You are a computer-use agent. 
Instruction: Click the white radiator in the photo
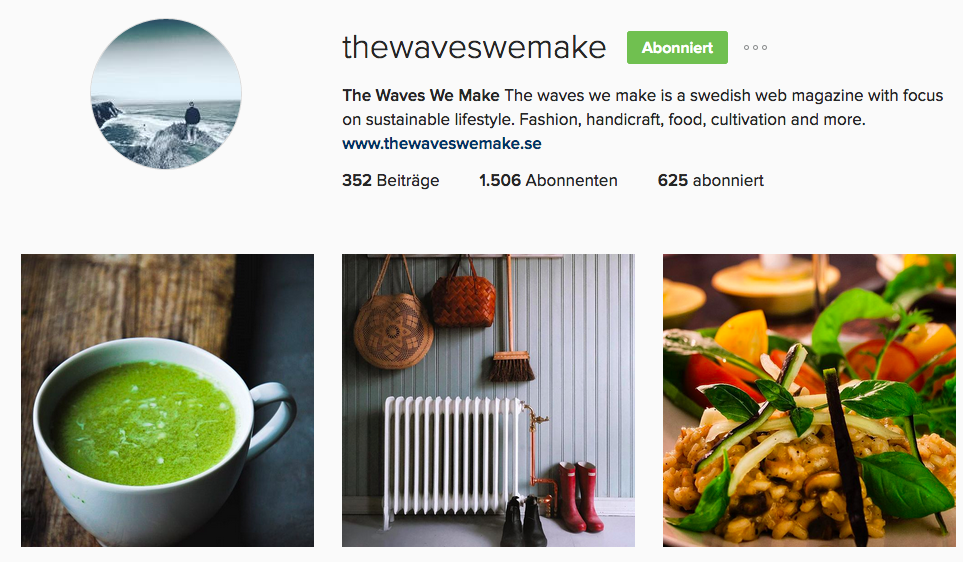453,458
